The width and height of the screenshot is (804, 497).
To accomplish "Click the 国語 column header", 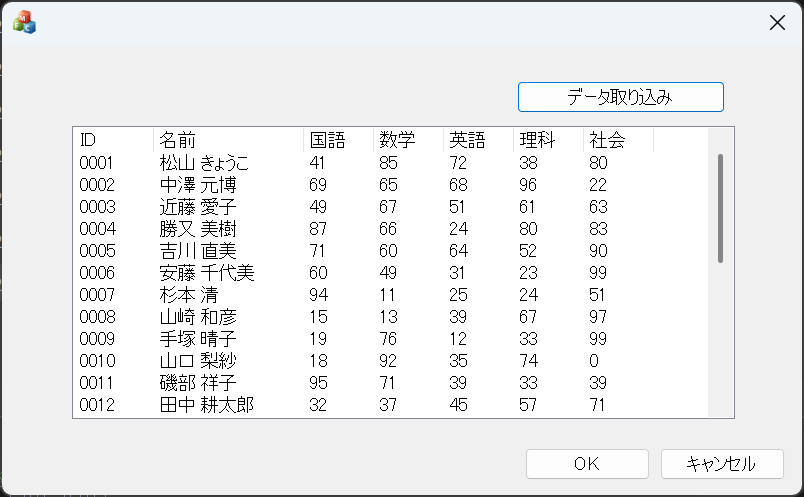I will (x=338, y=140).
